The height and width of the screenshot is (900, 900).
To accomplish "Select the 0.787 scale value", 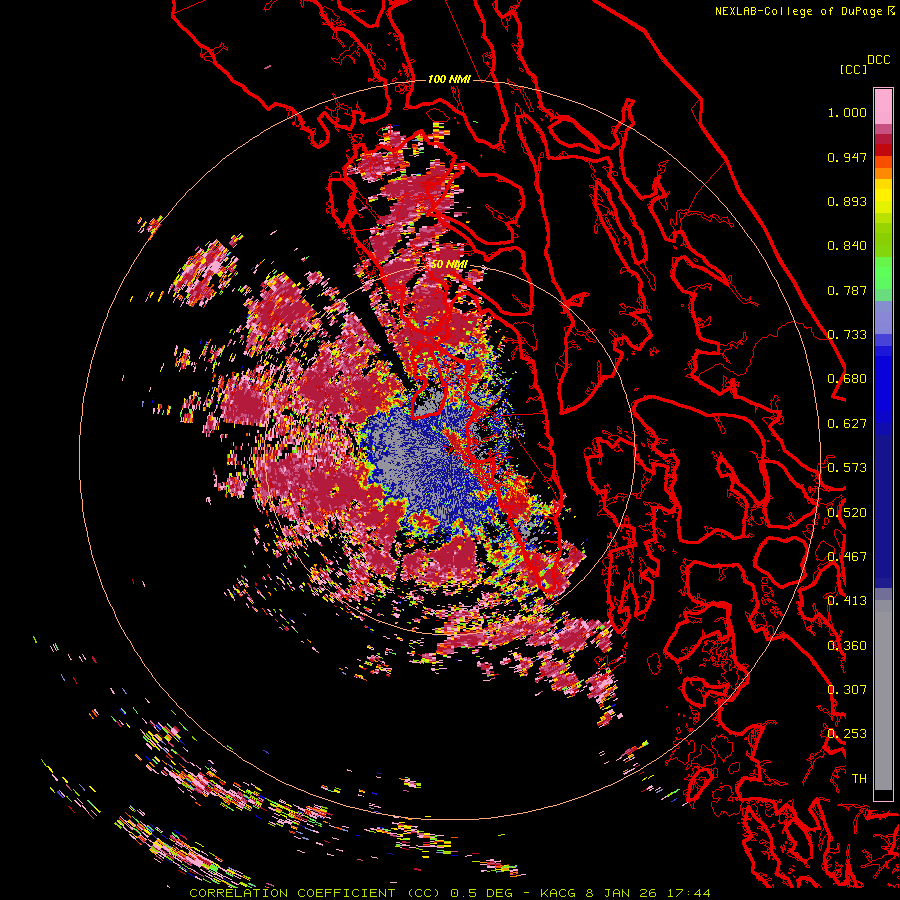I will coord(847,290).
